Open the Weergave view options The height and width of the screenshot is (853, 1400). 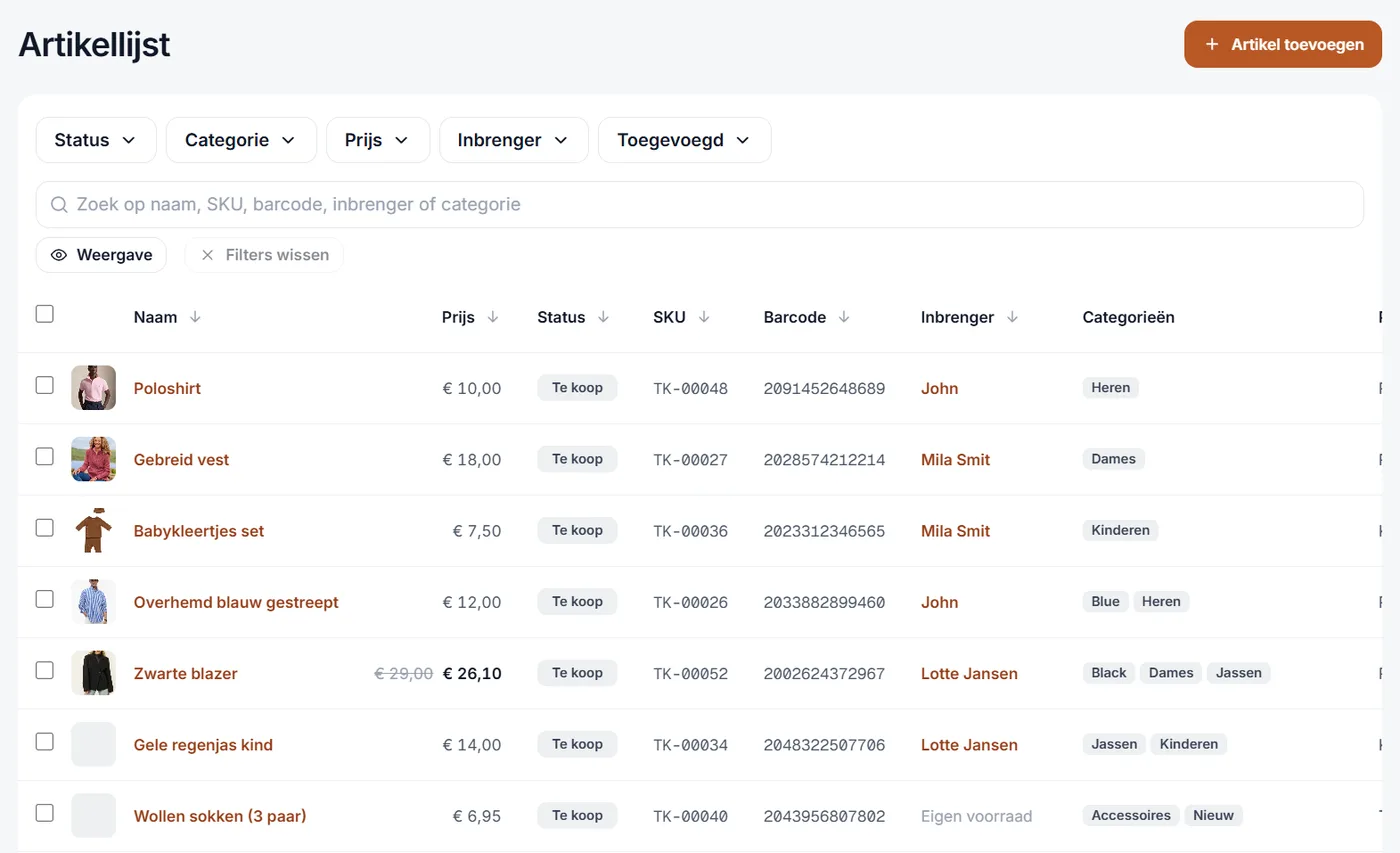tap(101, 255)
